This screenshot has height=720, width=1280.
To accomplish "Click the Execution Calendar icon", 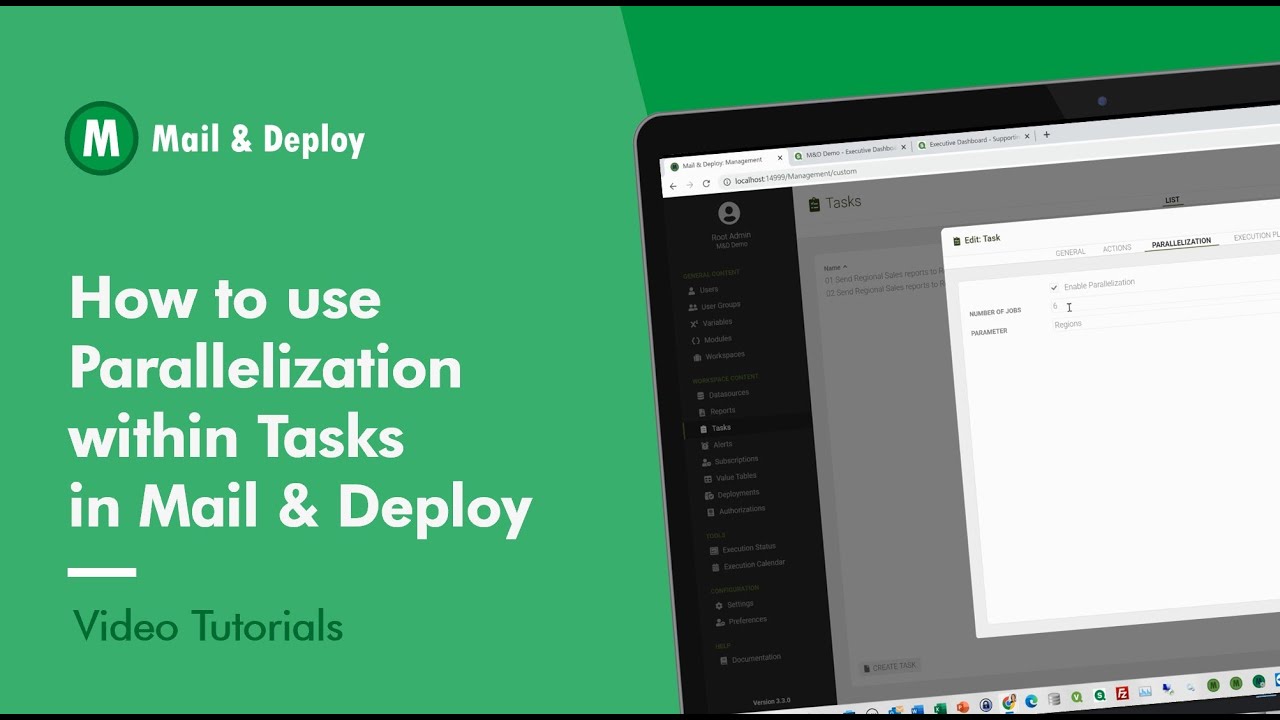I will pyautogui.click(x=715, y=567).
